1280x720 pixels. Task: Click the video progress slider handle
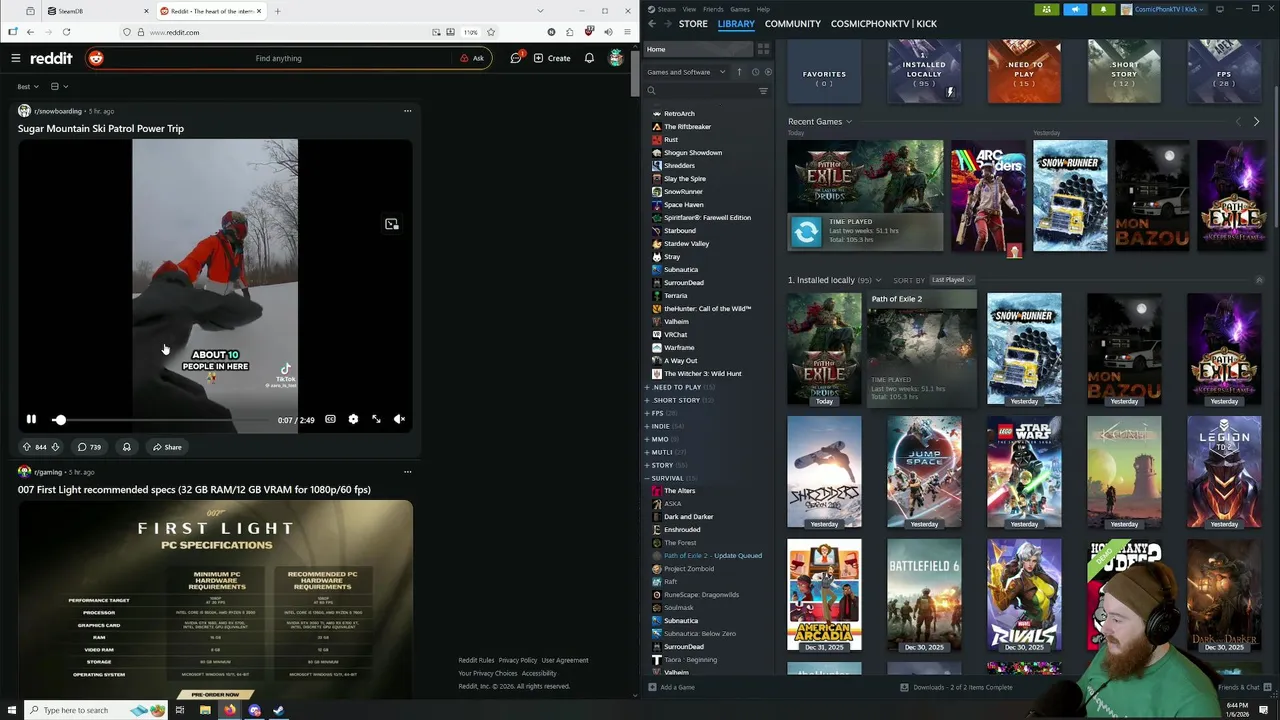pos(60,420)
